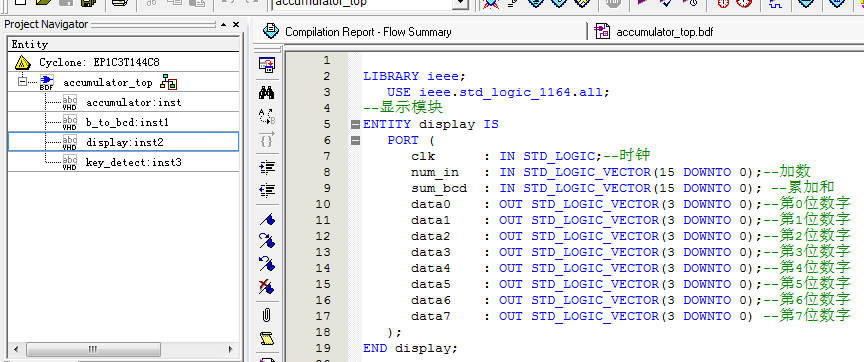The width and height of the screenshot is (864, 362).
Task: Click the 'PORT (' keyword line
Action: click(411, 141)
